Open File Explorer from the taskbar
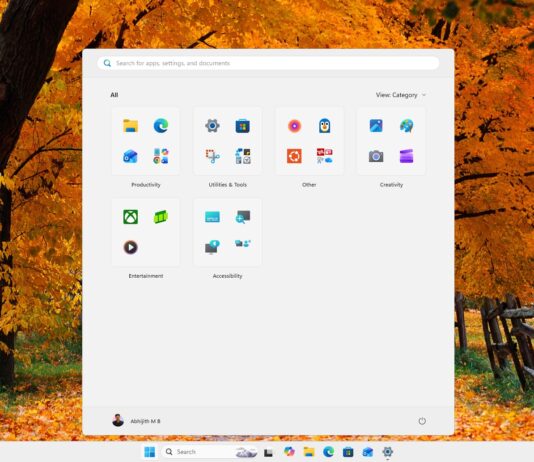 pos(309,452)
